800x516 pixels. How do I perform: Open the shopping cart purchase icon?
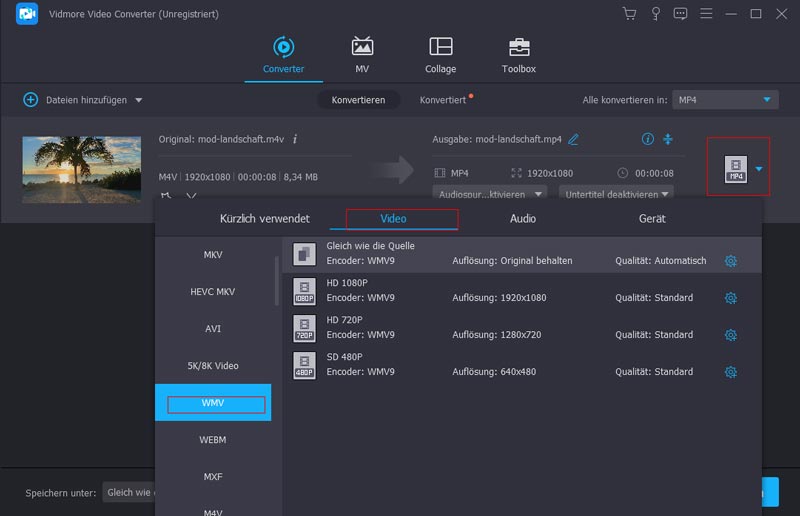pyautogui.click(x=629, y=14)
